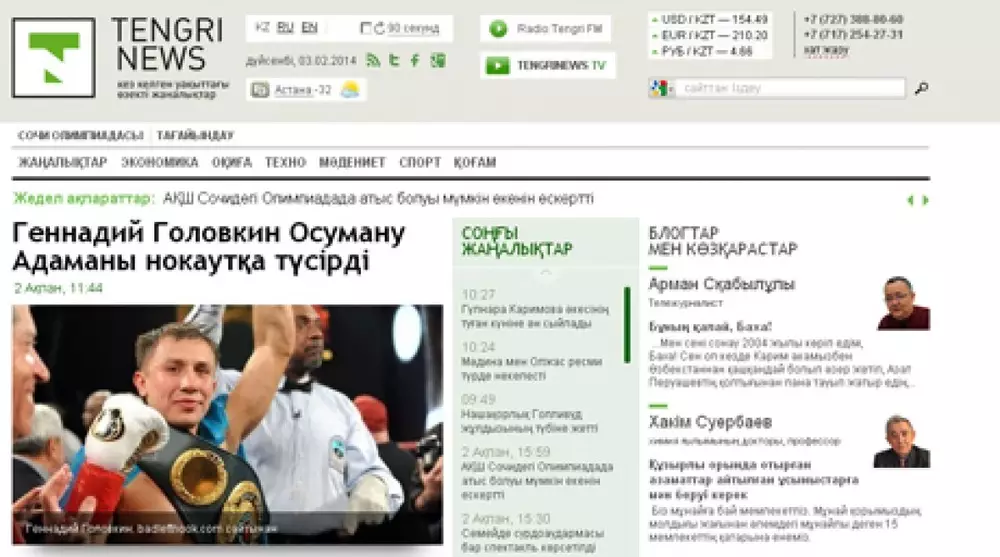The image size is (1000, 557).
Task: Open the Twitter icon in header
Action: click(x=394, y=61)
